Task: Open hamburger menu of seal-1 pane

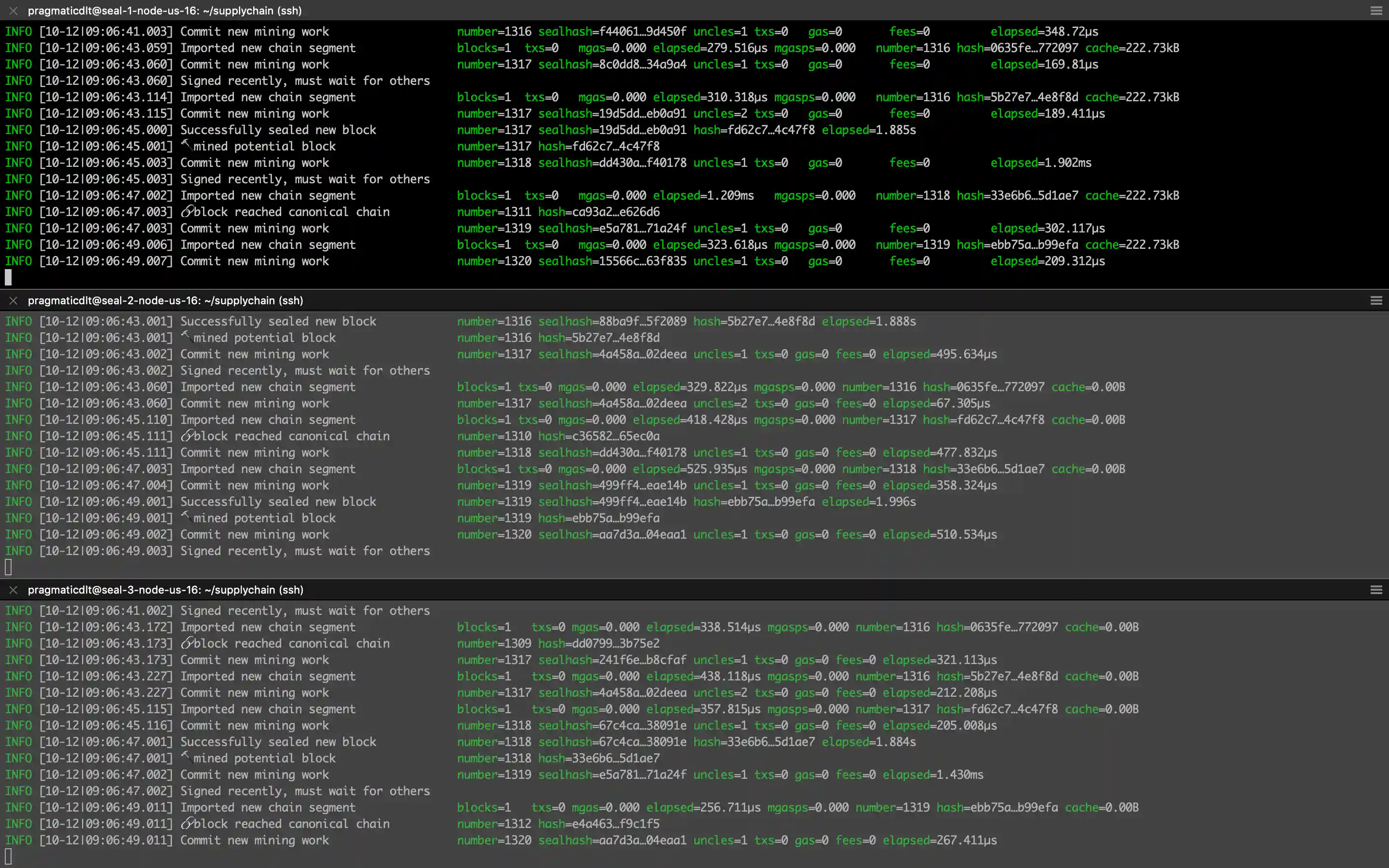Action: coord(1376,11)
